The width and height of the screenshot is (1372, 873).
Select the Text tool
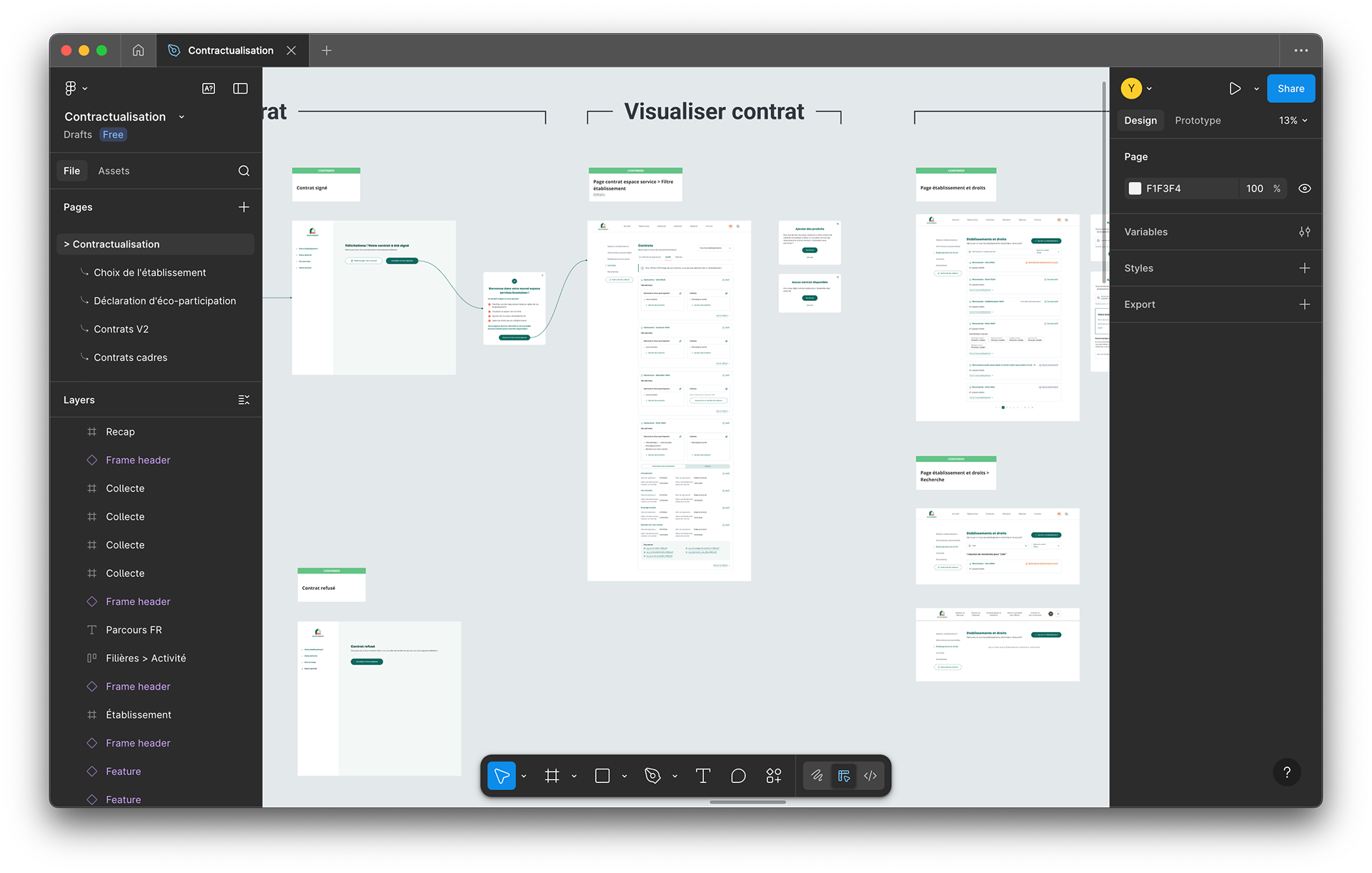click(x=702, y=776)
